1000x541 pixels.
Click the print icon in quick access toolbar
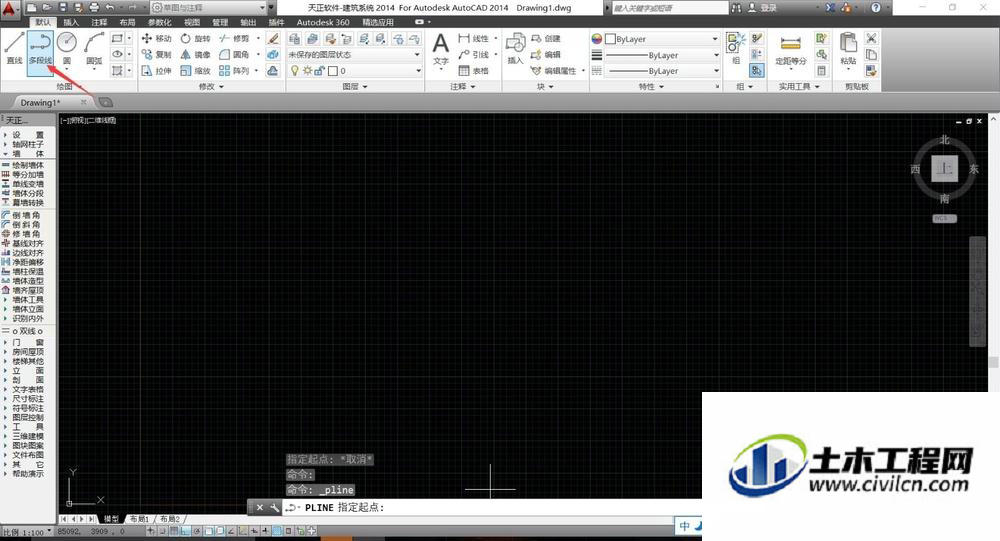coord(94,8)
